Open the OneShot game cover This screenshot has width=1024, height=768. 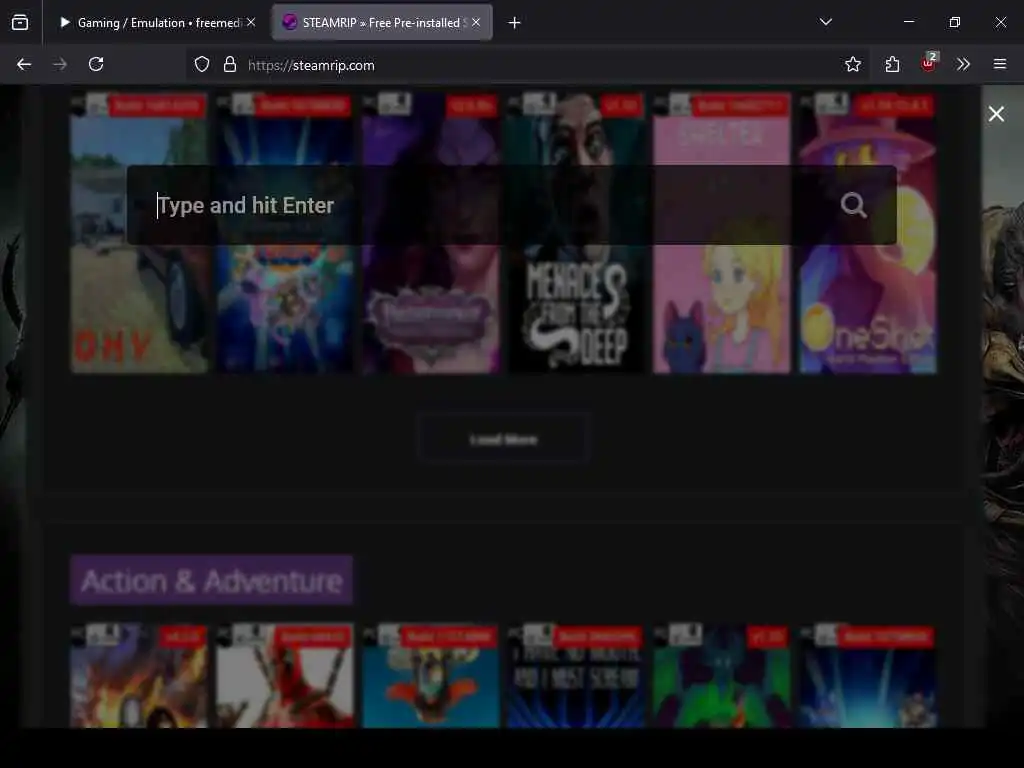[x=868, y=233]
